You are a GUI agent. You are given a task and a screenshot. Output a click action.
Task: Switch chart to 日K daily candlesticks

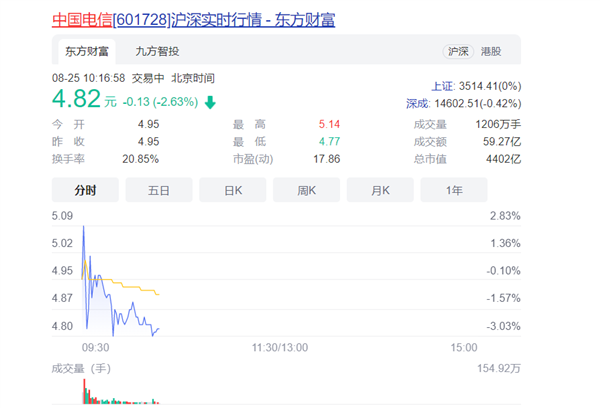[x=231, y=190]
